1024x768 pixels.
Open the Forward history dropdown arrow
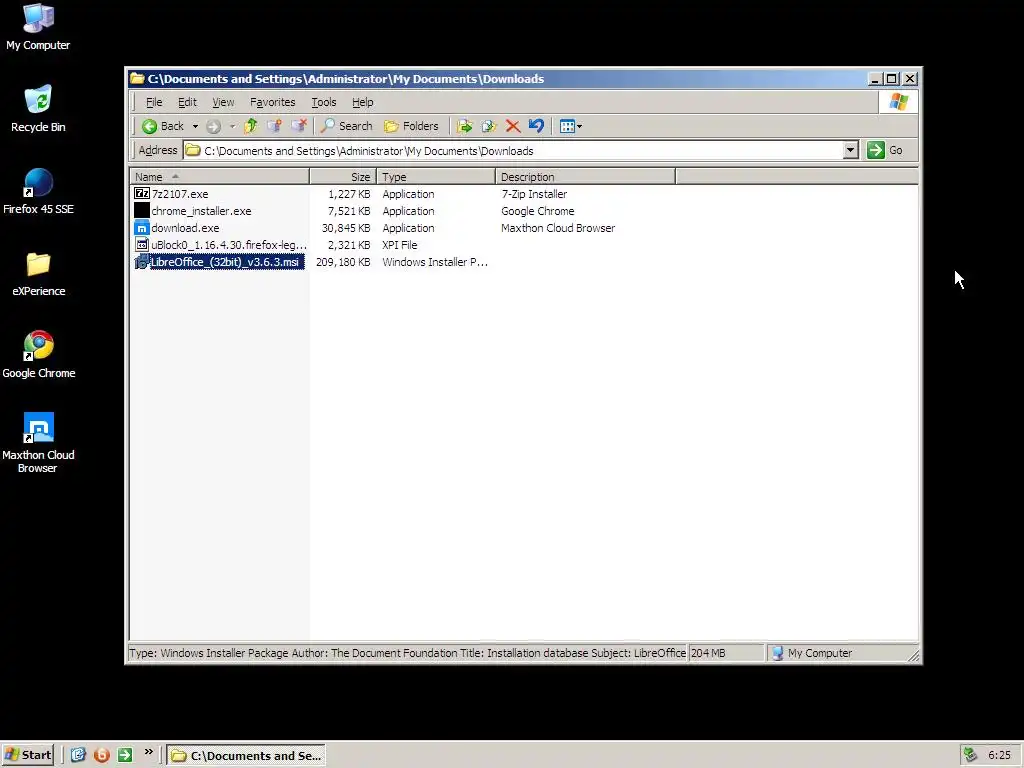click(x=232, y=126)
